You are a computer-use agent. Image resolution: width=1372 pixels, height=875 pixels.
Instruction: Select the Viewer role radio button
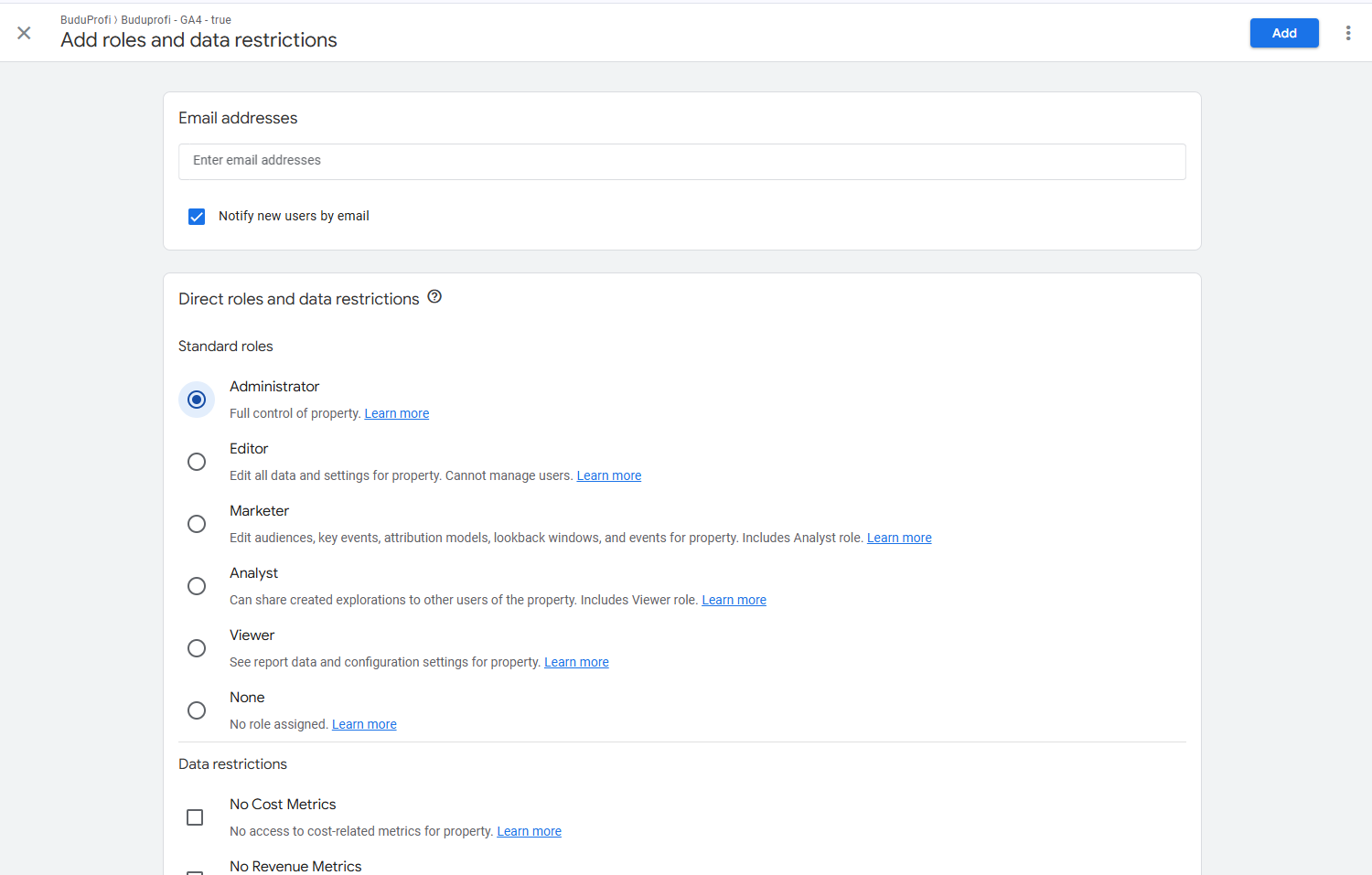197,648
